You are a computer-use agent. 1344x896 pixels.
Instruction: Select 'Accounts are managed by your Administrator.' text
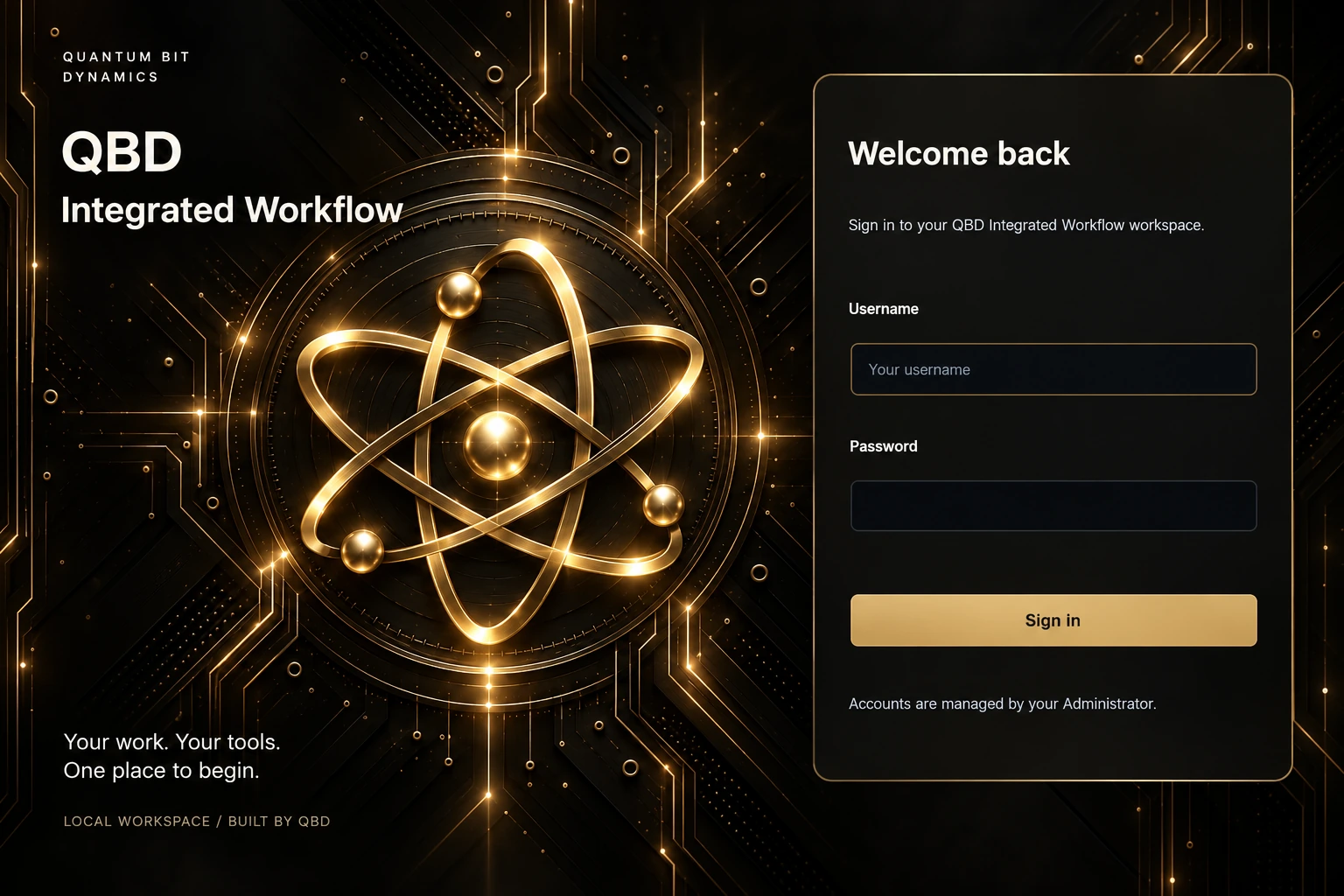click(x=1003, y=703)
